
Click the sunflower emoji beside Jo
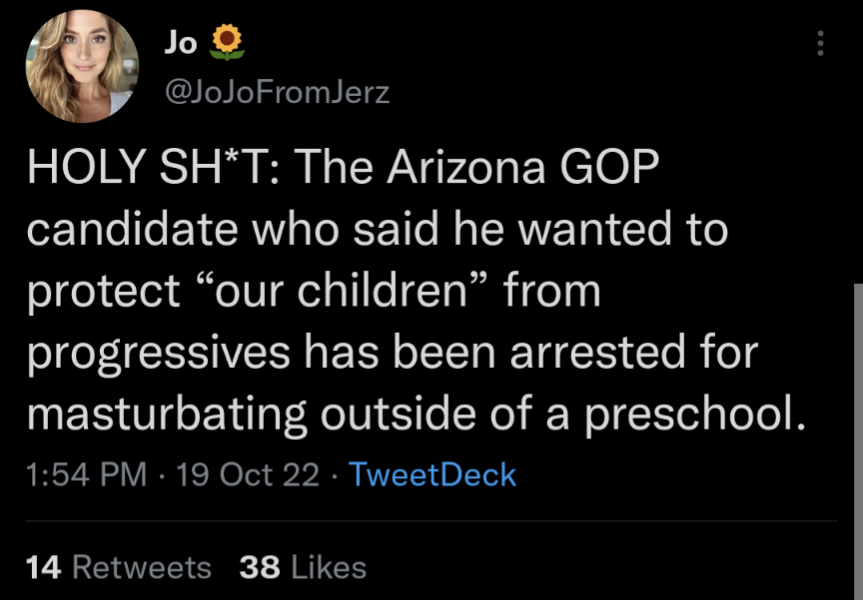click(x=227, y=42)
